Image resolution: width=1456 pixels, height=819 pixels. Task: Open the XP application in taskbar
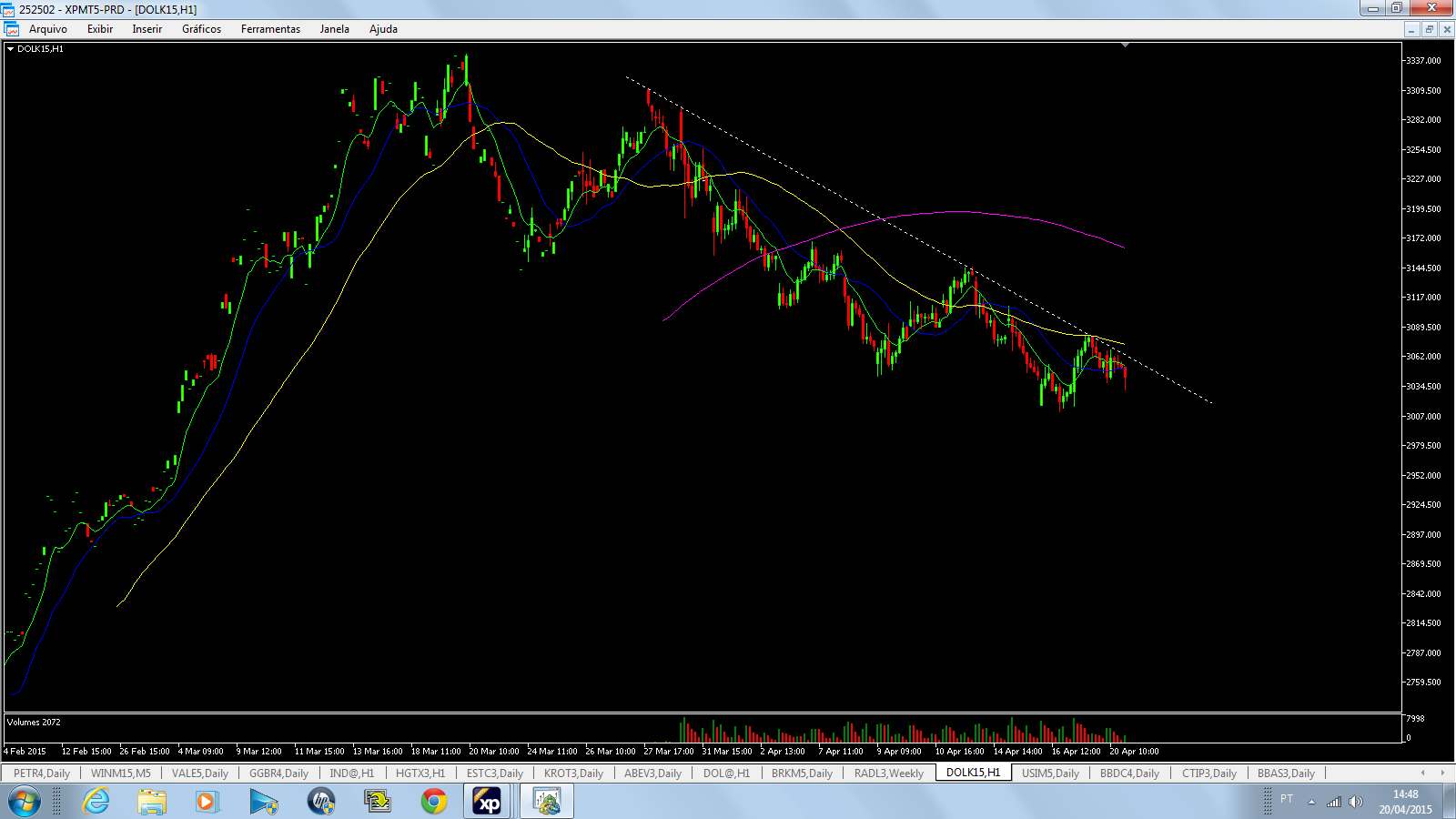[x=488, y=802]
